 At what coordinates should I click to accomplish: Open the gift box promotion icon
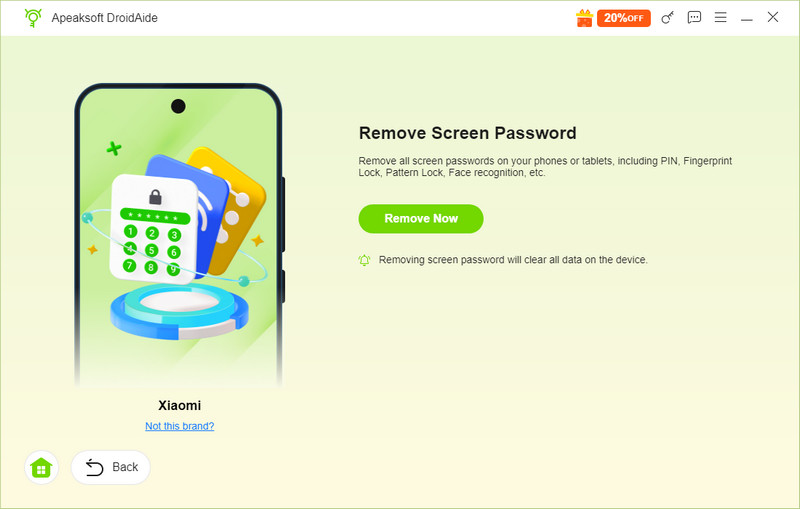(584, 18)
